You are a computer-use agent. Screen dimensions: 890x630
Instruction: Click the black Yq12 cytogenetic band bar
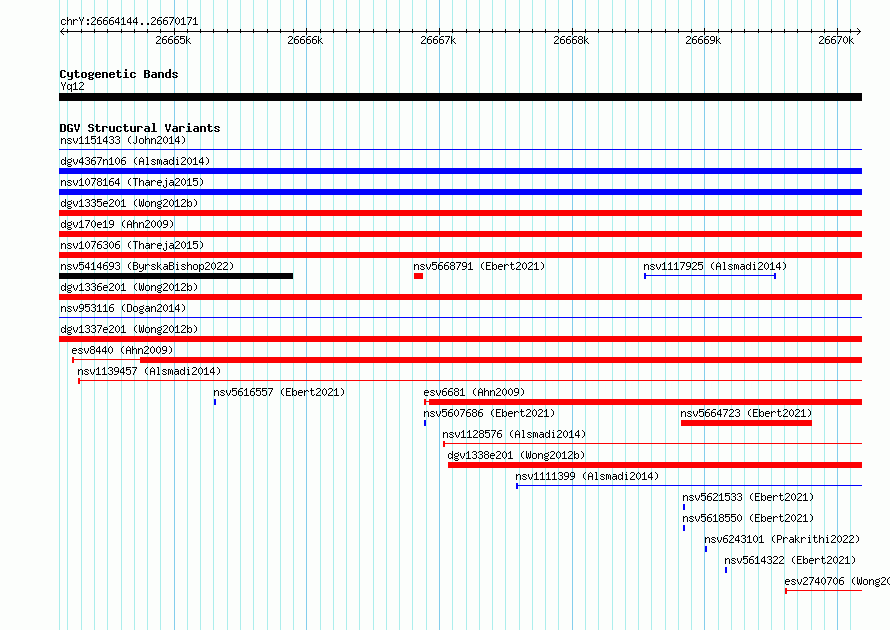pyautogui.click(x=460, y=97)
